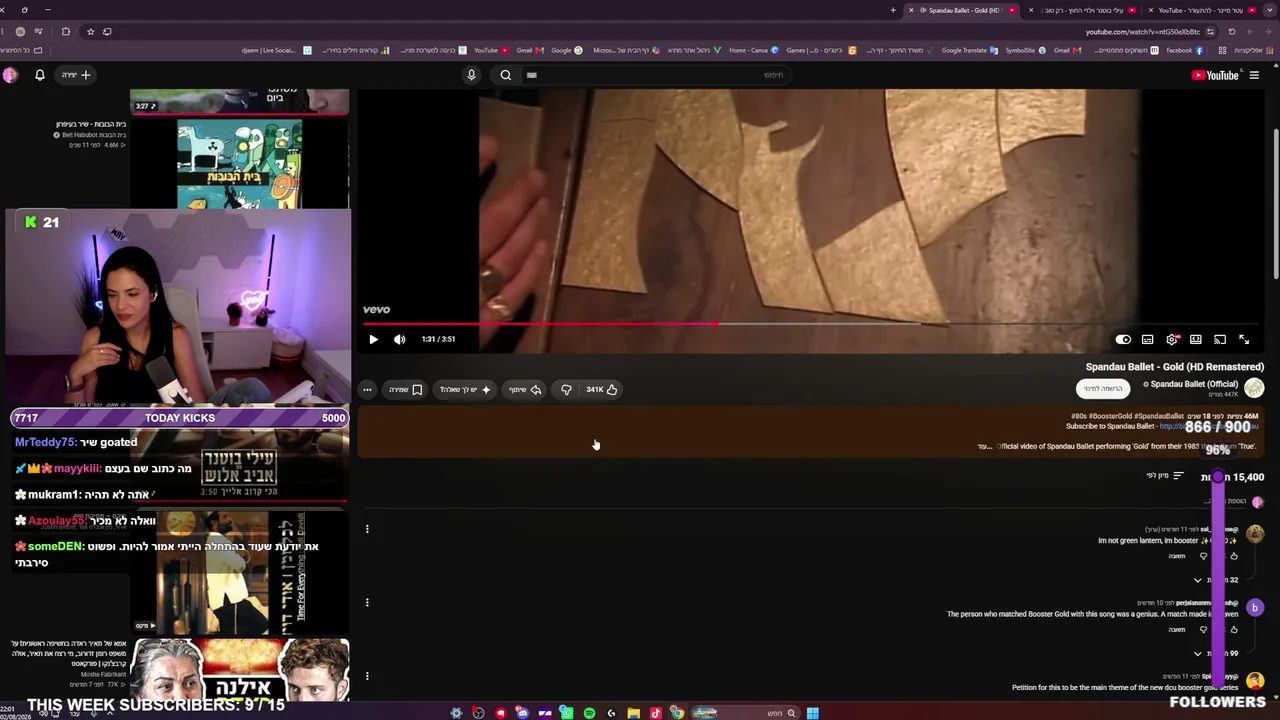Open the YouTube hamburger guide menu
This screenshot has width=1280, height=720.
(1254, 75)
